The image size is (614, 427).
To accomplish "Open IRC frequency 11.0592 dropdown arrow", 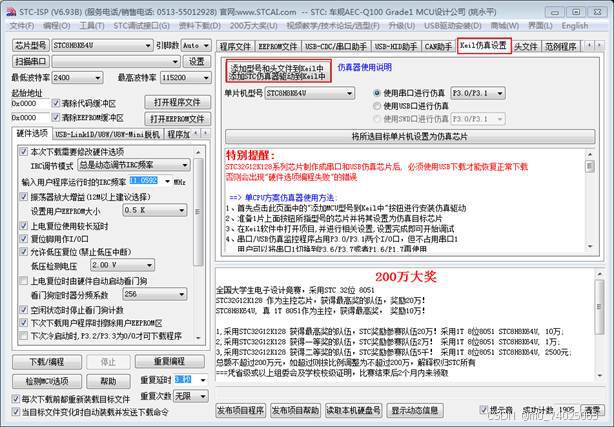I will [168, 181].
